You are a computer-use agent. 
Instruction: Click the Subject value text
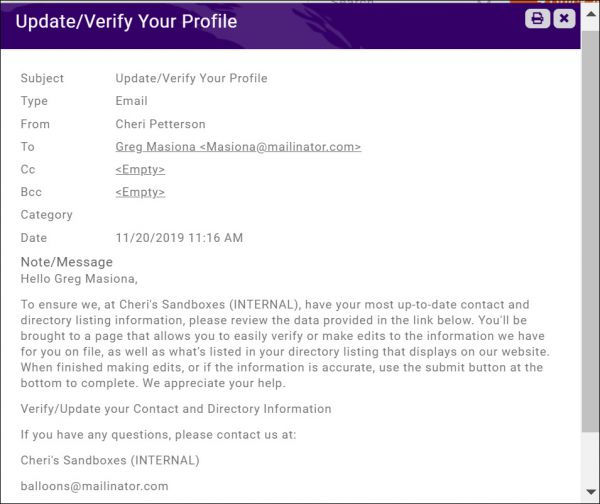(x=191, y=78)
